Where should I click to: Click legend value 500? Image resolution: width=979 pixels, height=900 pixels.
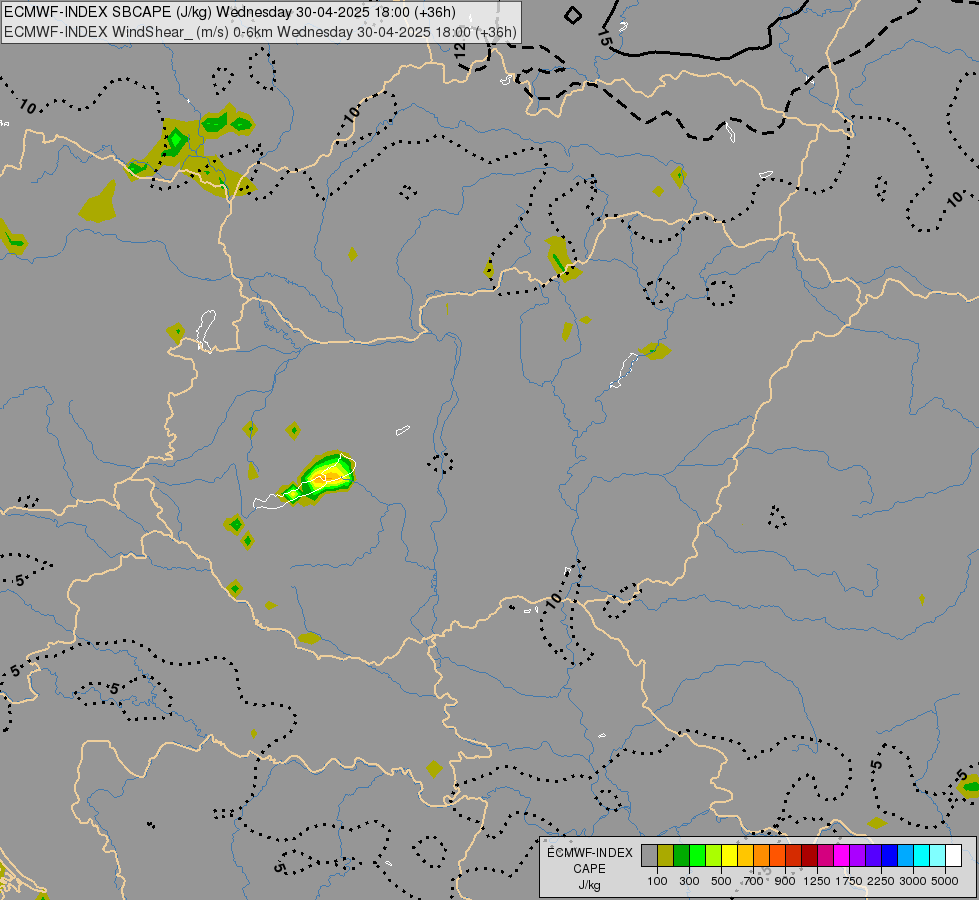click(721, 881)
